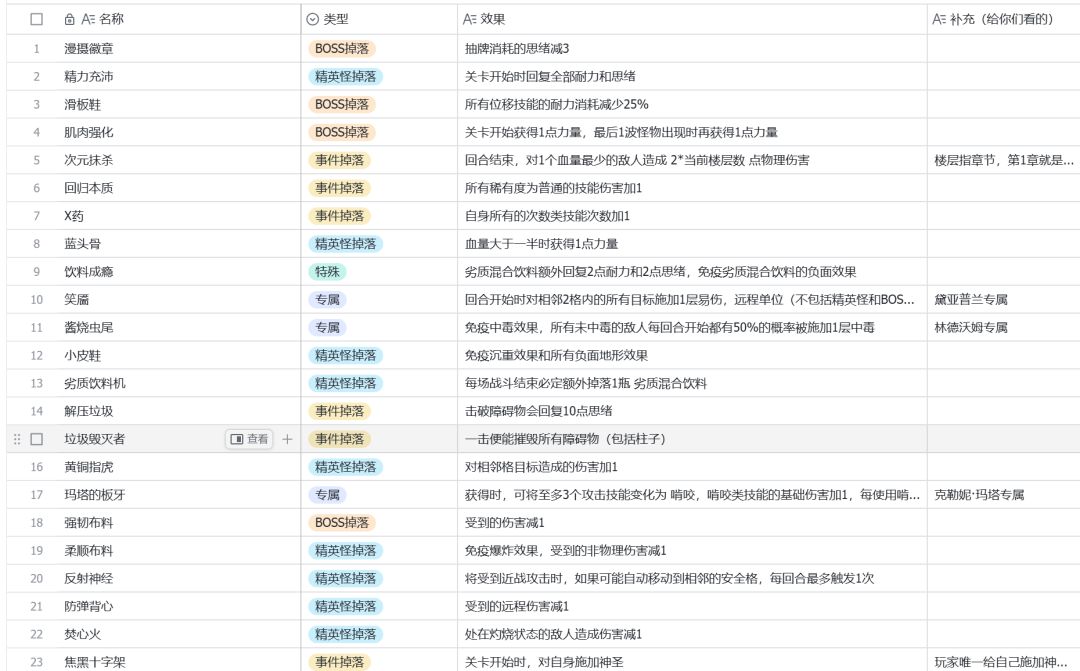Check the checkbox for row 垃圾毁灭者
Viewport: 1080px width, 671px height.
click(x=37, y=439)
